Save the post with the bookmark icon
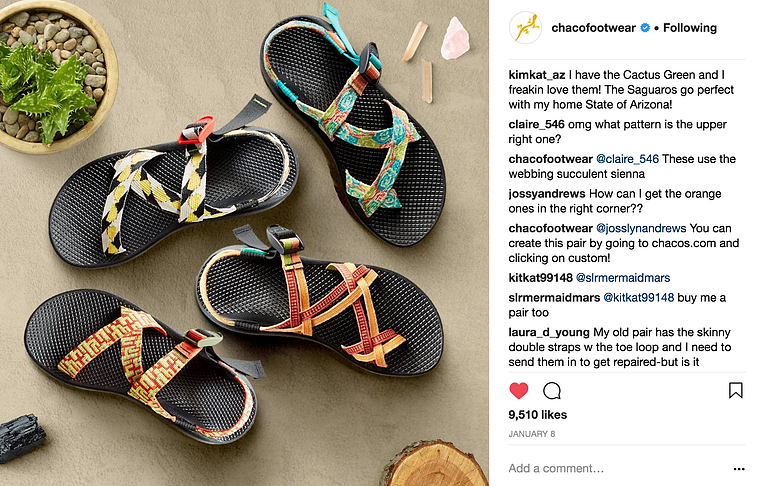The height and width of the screenshot is (486, 759). (x=735, y=390)
